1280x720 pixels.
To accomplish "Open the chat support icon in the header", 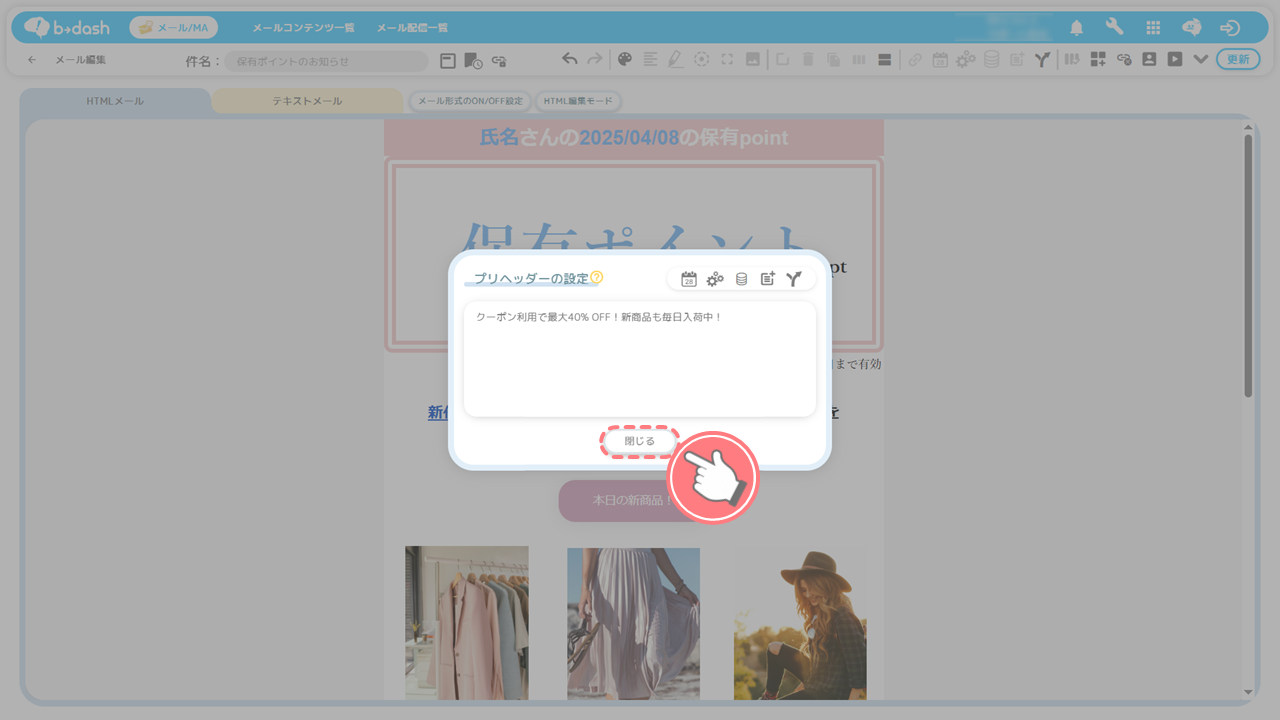I will [1191, 28].
